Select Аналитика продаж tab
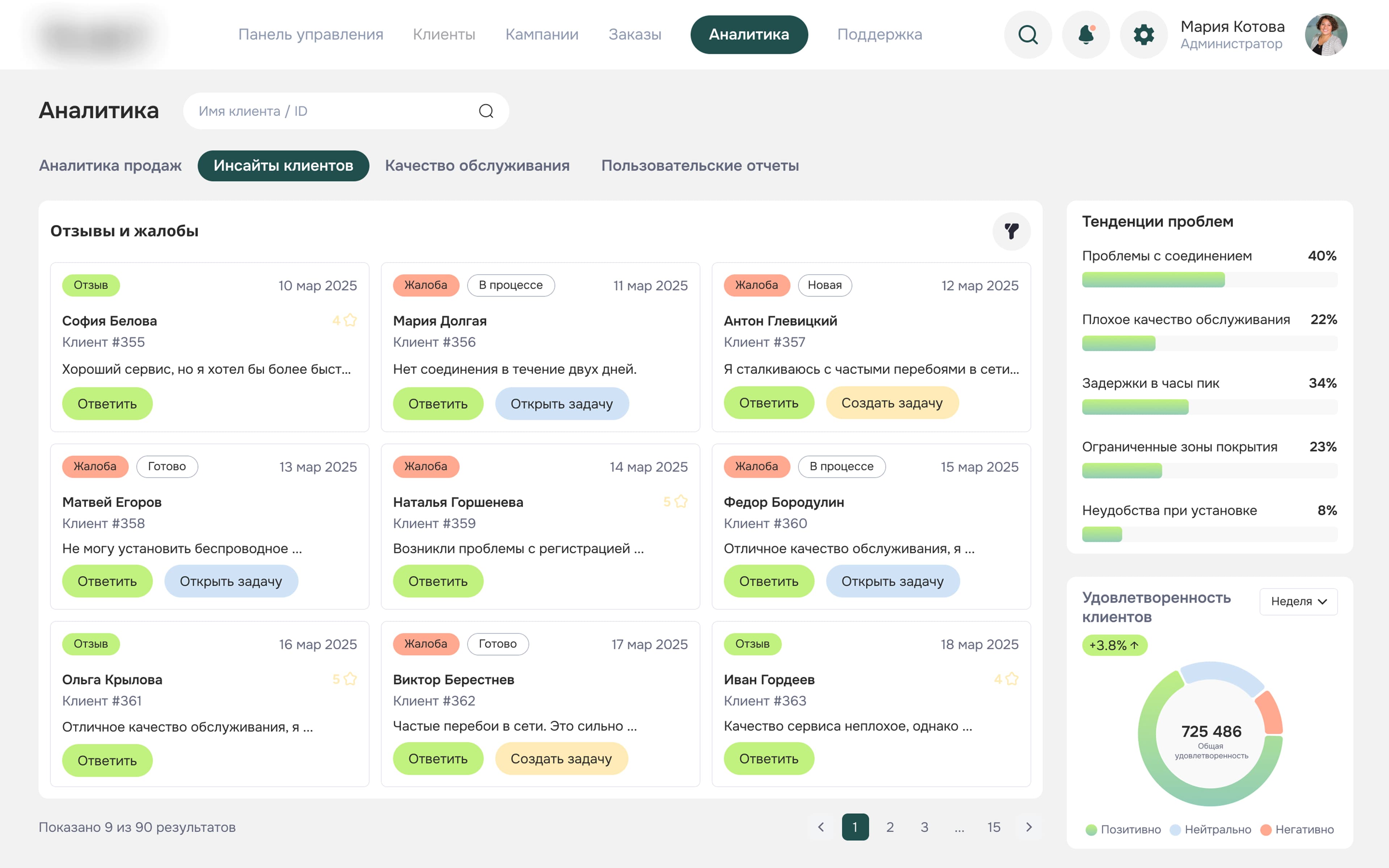1389x868 pixels. coord(110,166)
